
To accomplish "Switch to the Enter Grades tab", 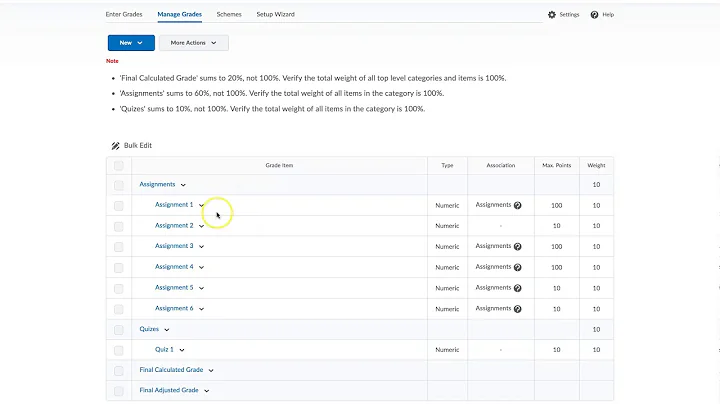I will click(x=124, y=14).
